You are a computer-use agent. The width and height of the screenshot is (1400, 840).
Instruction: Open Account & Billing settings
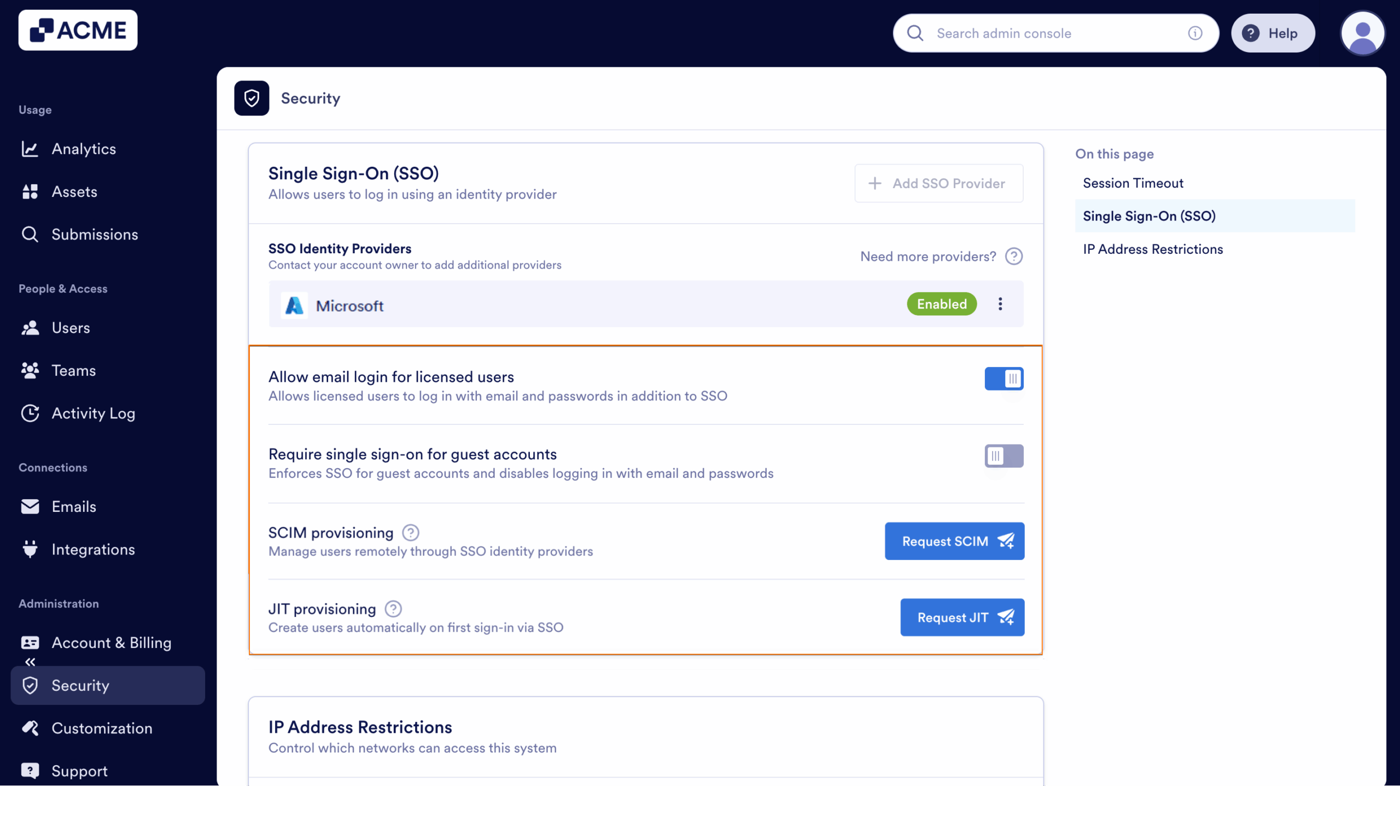click(x=112, y=643)
